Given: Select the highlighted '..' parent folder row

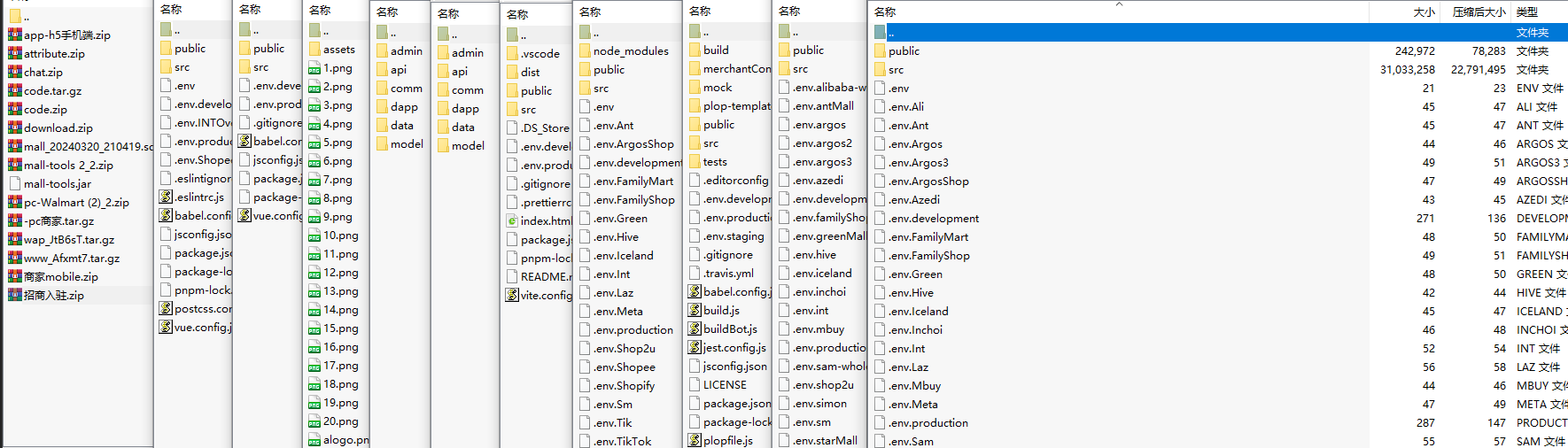Looking at the screenshot, I should (x=1218, y=32).
